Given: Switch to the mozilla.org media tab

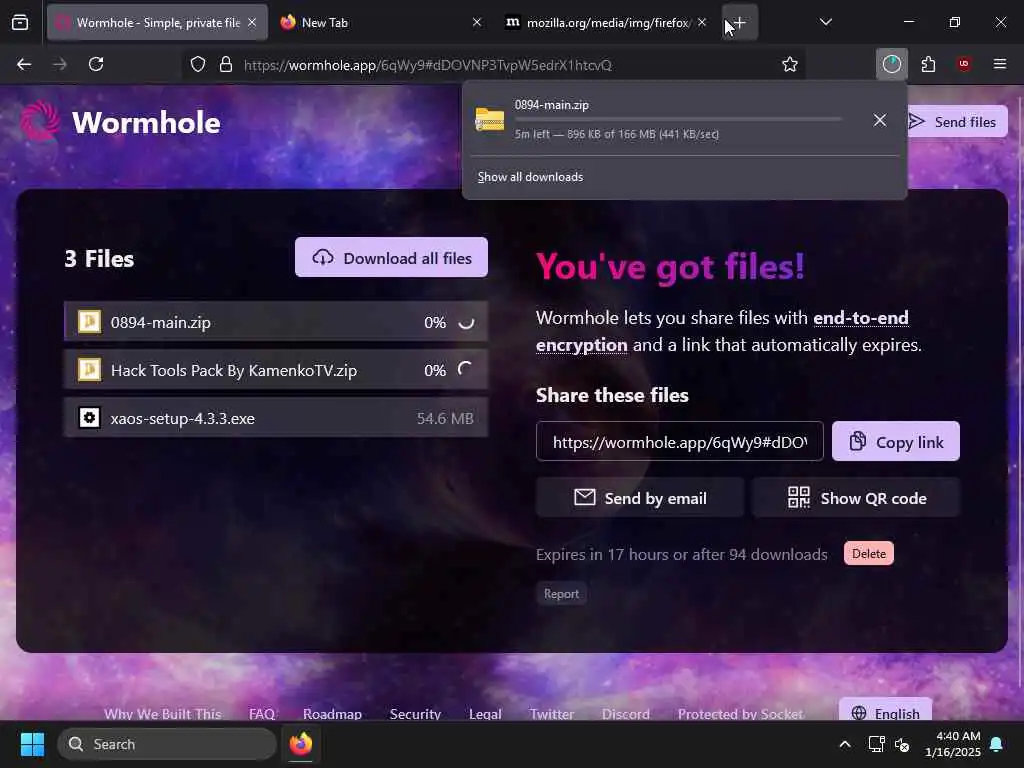Looking at the screenshot, I should tap(606, 22).
